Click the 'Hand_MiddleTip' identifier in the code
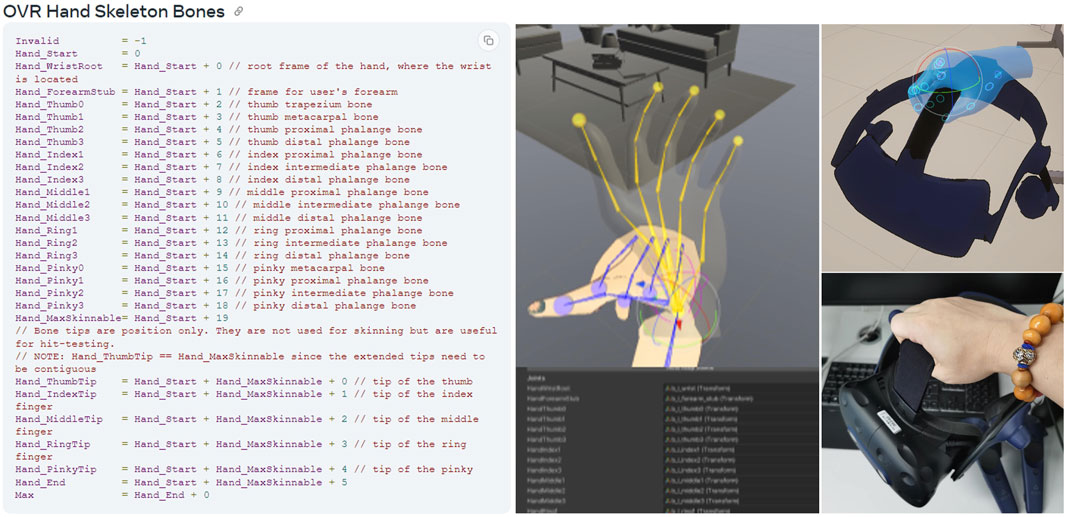Image resolution: width=1065 pixels, height=517 pixels. 59,419
